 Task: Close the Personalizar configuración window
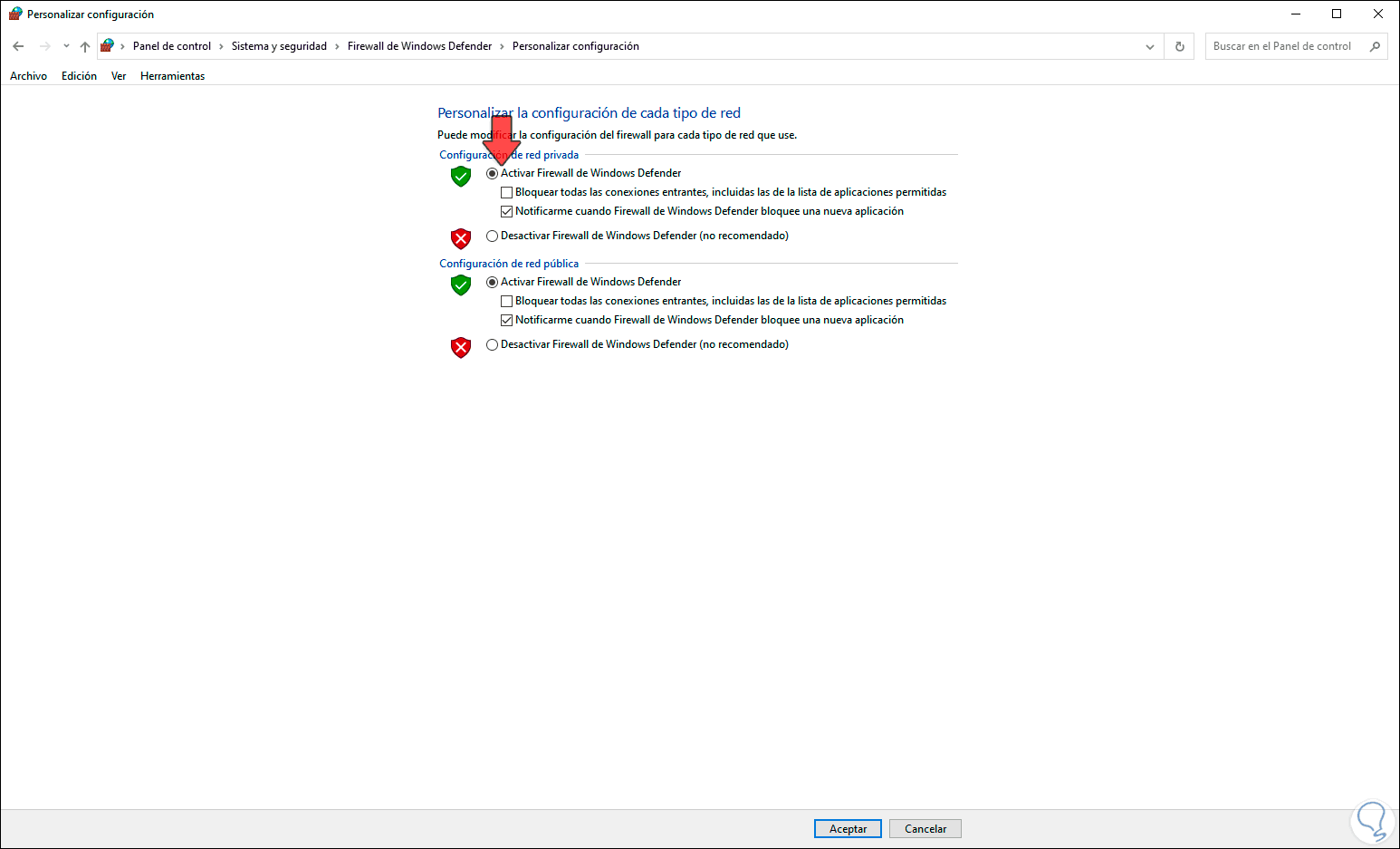(1378, 14)
